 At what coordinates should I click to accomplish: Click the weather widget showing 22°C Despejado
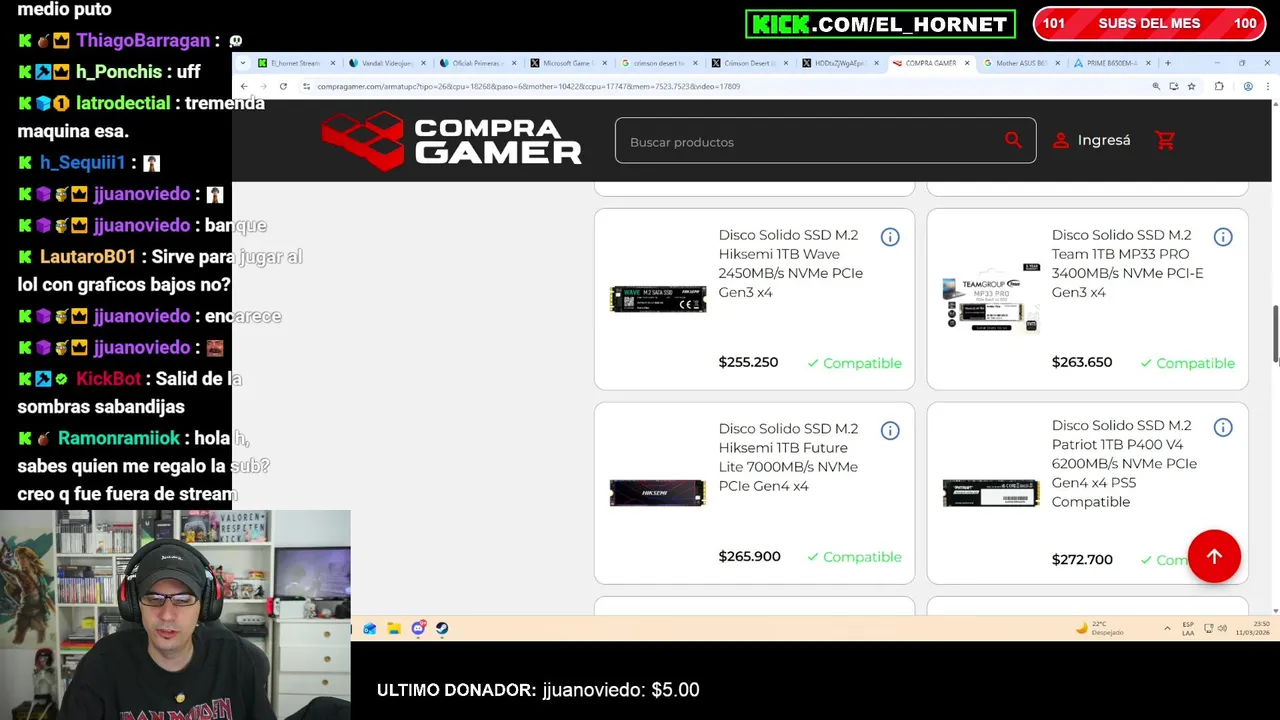pyautogui.click(x=1100, y=629)
